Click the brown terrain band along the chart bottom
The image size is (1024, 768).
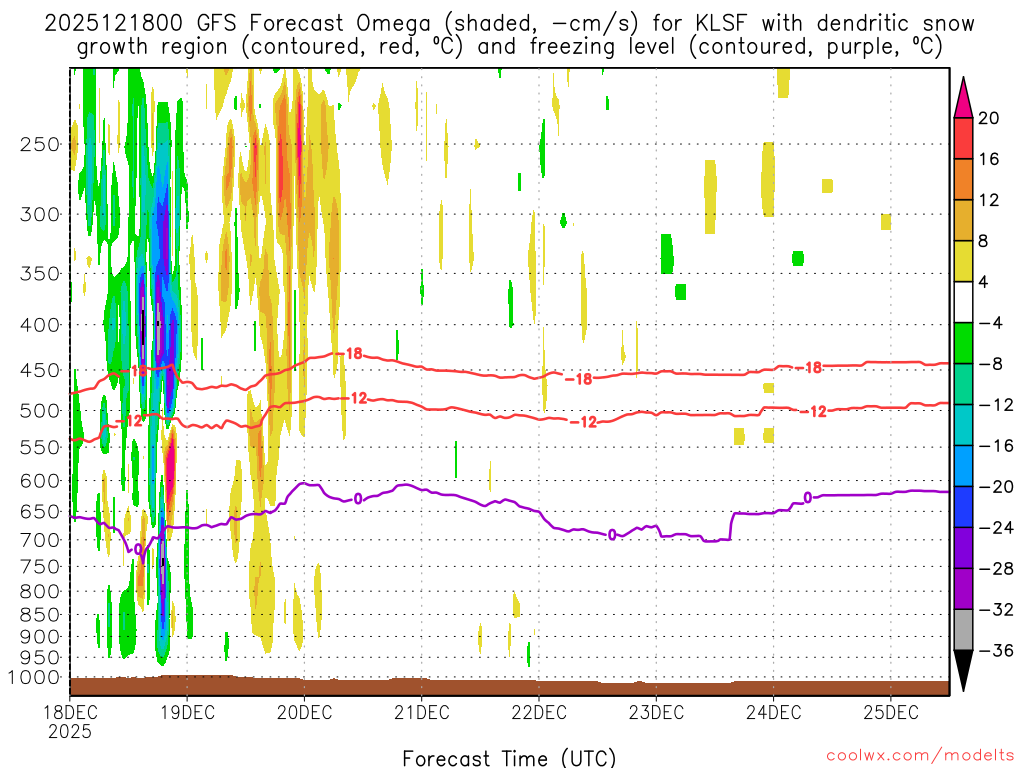point(508,687)
